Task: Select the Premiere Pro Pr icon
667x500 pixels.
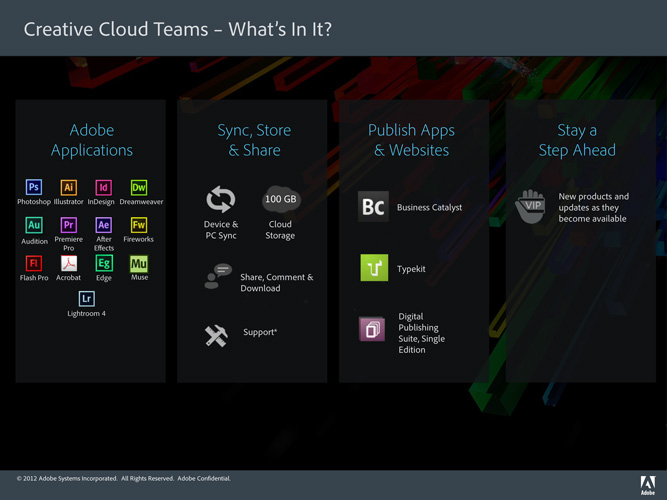Action: click(x=69, y=225)
